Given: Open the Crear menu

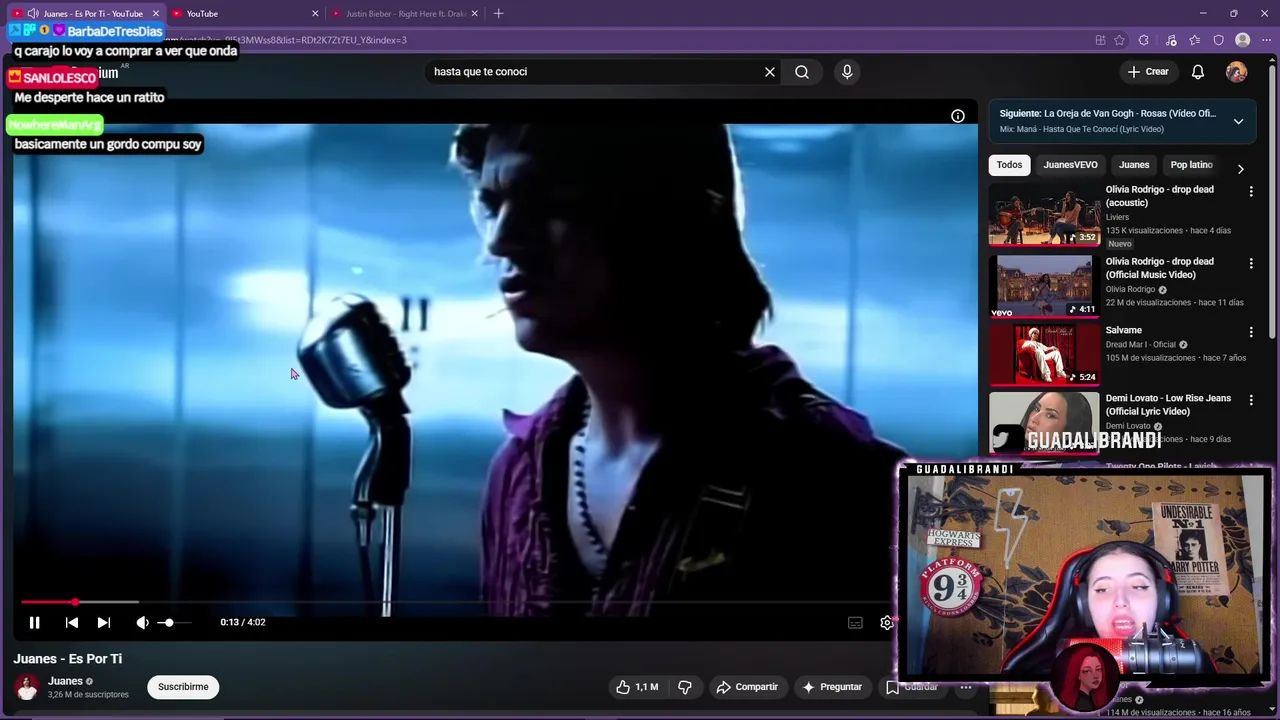Looking at the screenshot, I should [x=1148, y=72].
